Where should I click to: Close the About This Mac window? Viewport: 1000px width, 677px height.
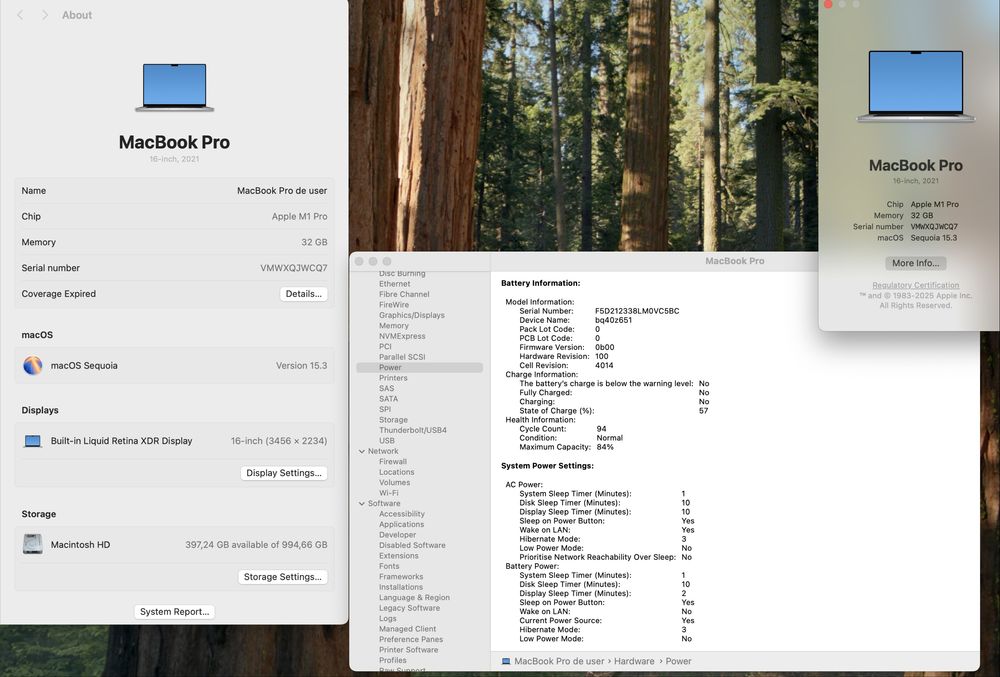[x=828, y=4]
